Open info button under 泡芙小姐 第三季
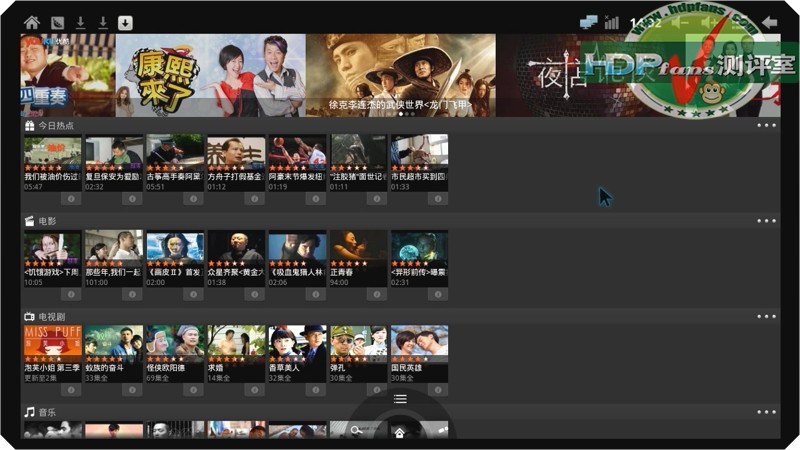This screenshot has height=450, width=800. pyautogui.click(x=71, y=390)
